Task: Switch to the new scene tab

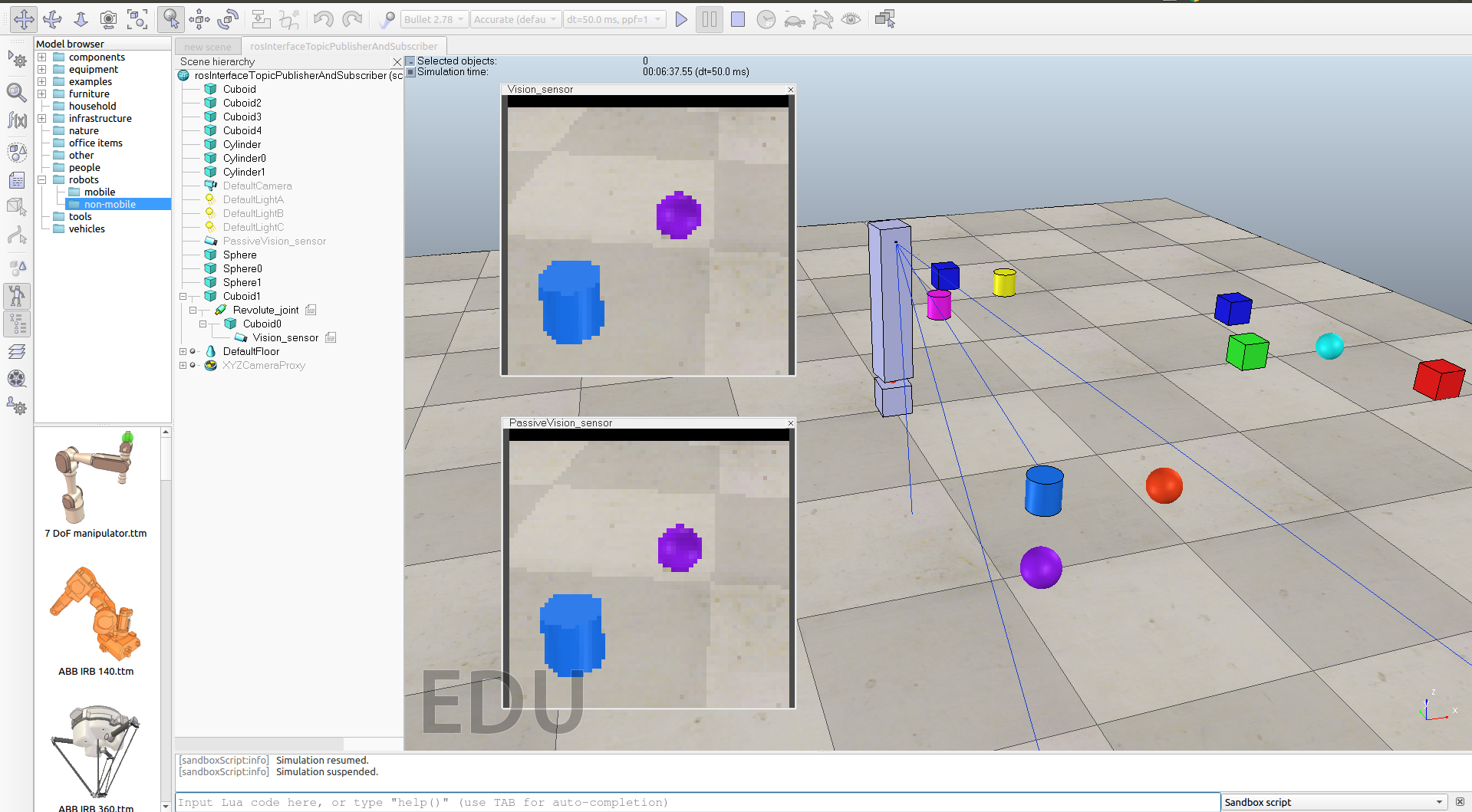Action: click(207, 46)
